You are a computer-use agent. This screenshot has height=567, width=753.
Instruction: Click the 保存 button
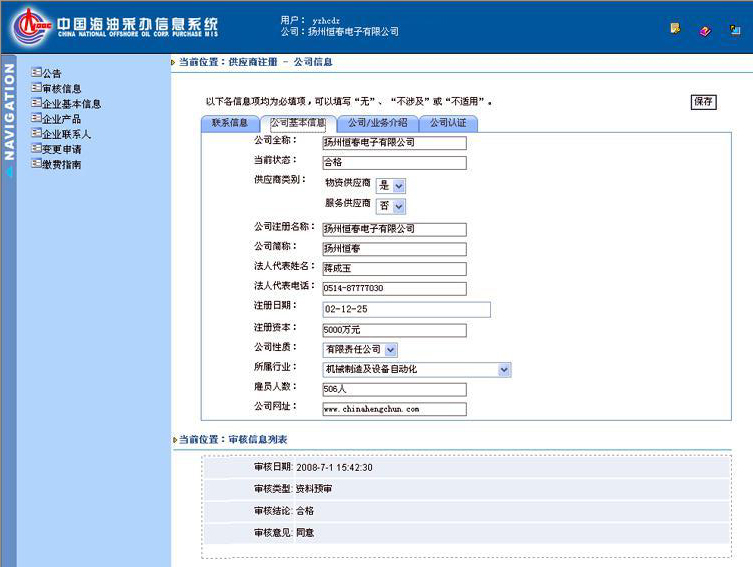[x=704, y=102]
